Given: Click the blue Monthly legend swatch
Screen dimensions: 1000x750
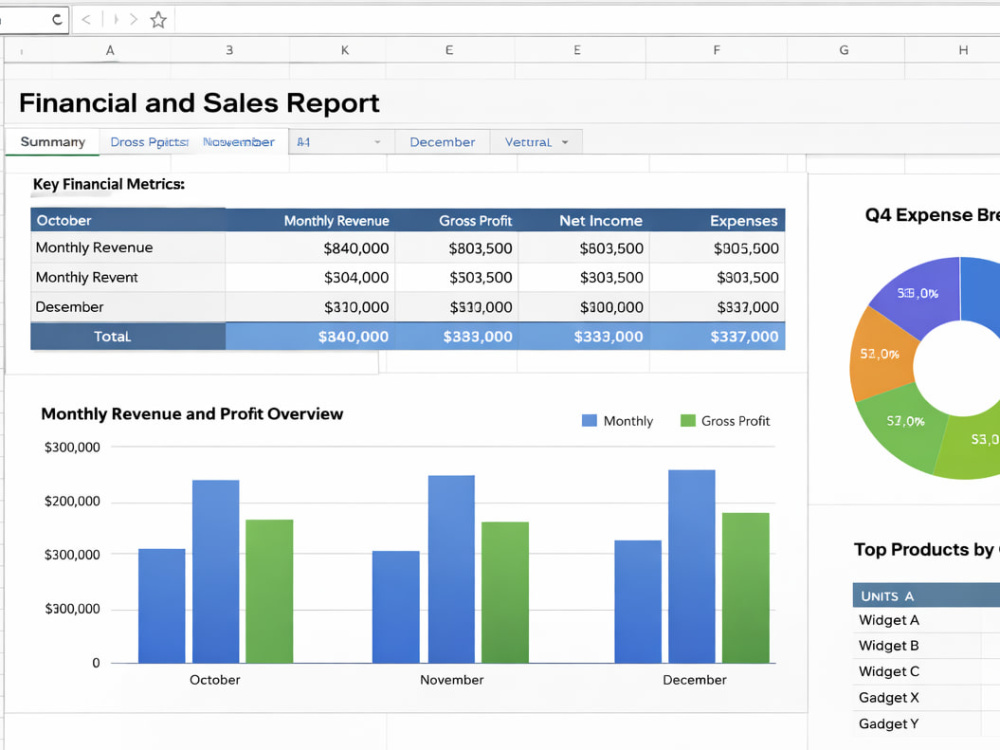Looking at the screenshot, I should (x=589, y=420).
